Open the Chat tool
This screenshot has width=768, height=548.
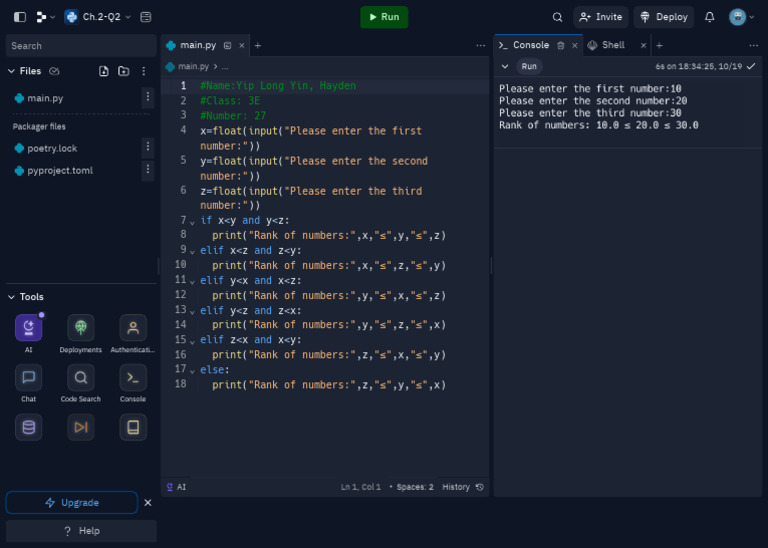28,378
